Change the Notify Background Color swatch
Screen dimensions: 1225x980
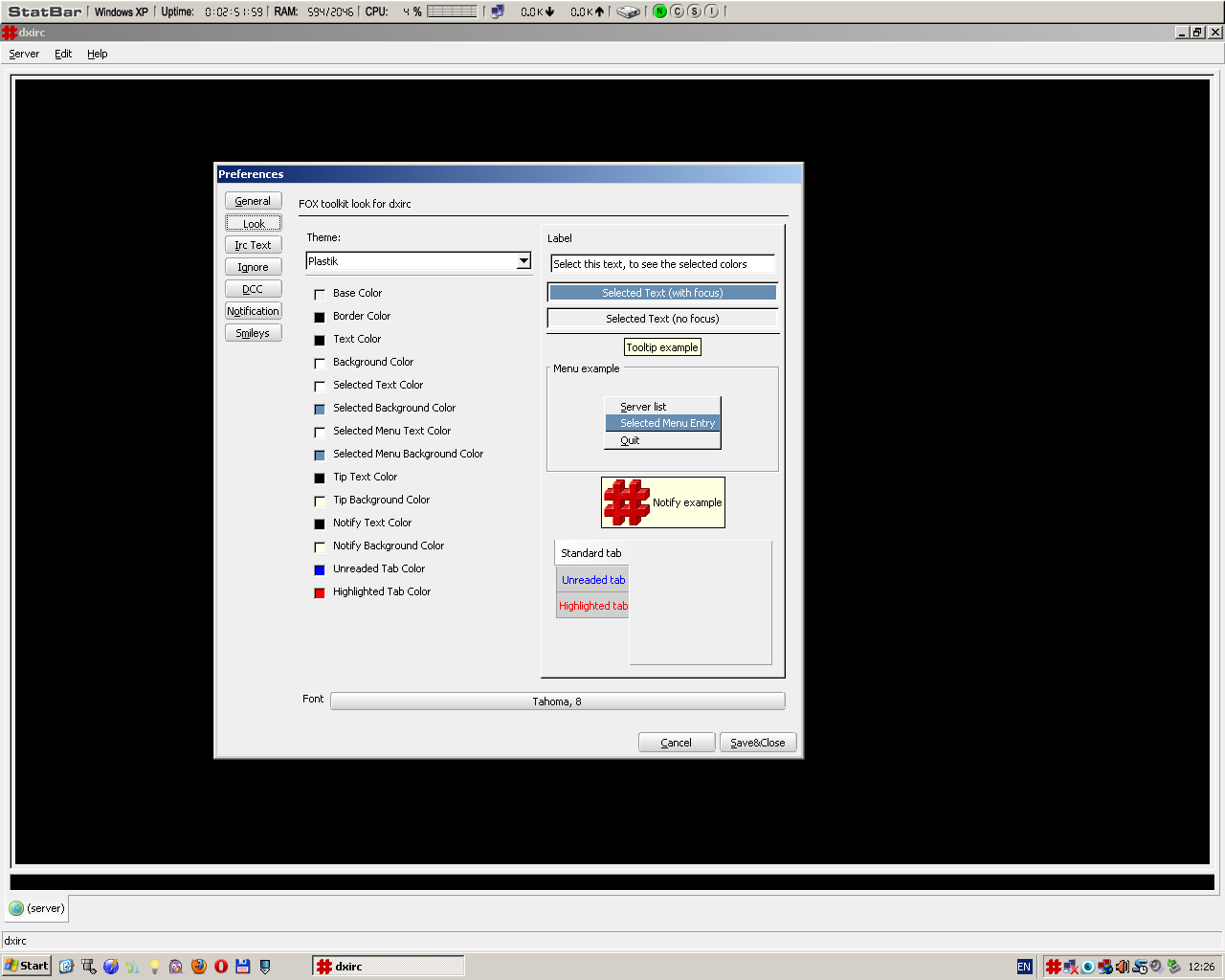click(320, 546)
